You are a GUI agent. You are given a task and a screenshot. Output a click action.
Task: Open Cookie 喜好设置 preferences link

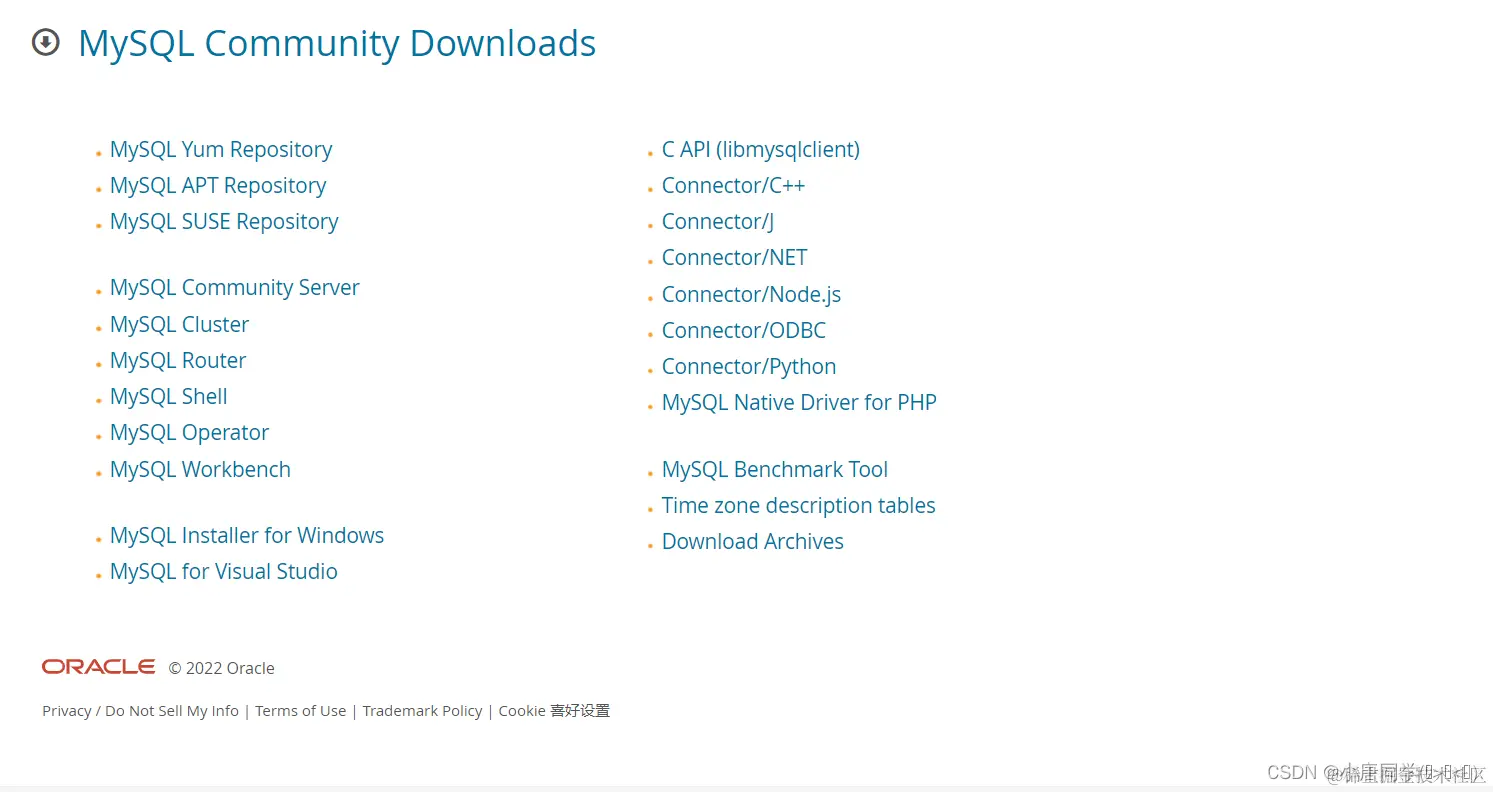point(554,711)
